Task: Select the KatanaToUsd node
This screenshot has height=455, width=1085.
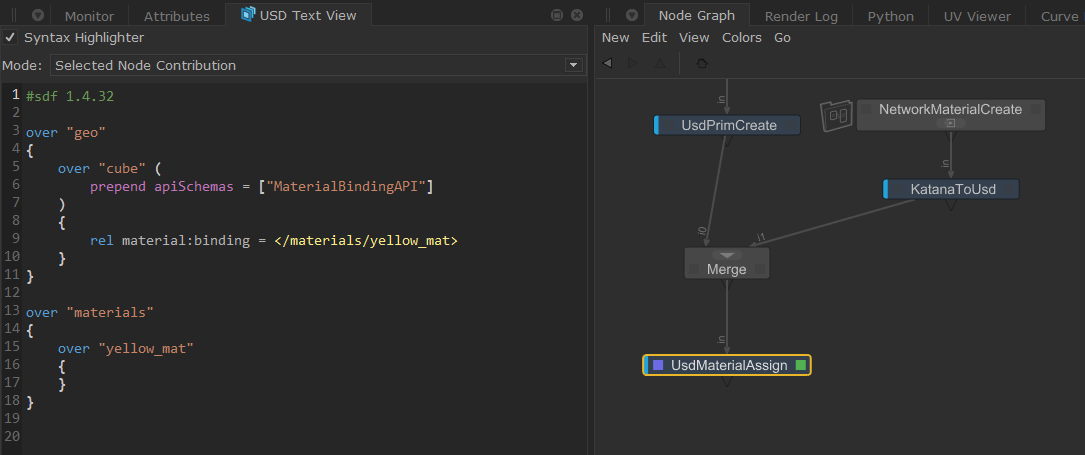Action: click(951, 189)
